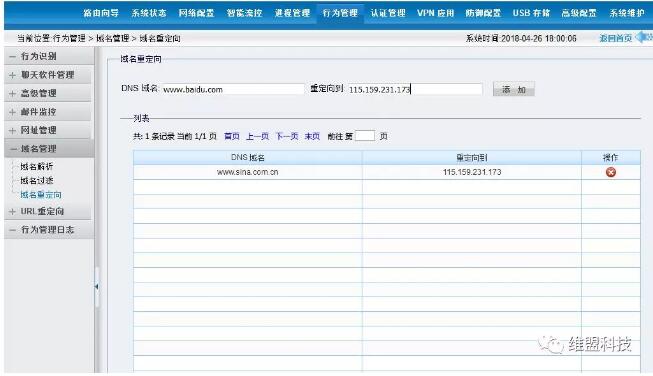
Task: Open the VPN应用 top menu
Action: [436, 13]
